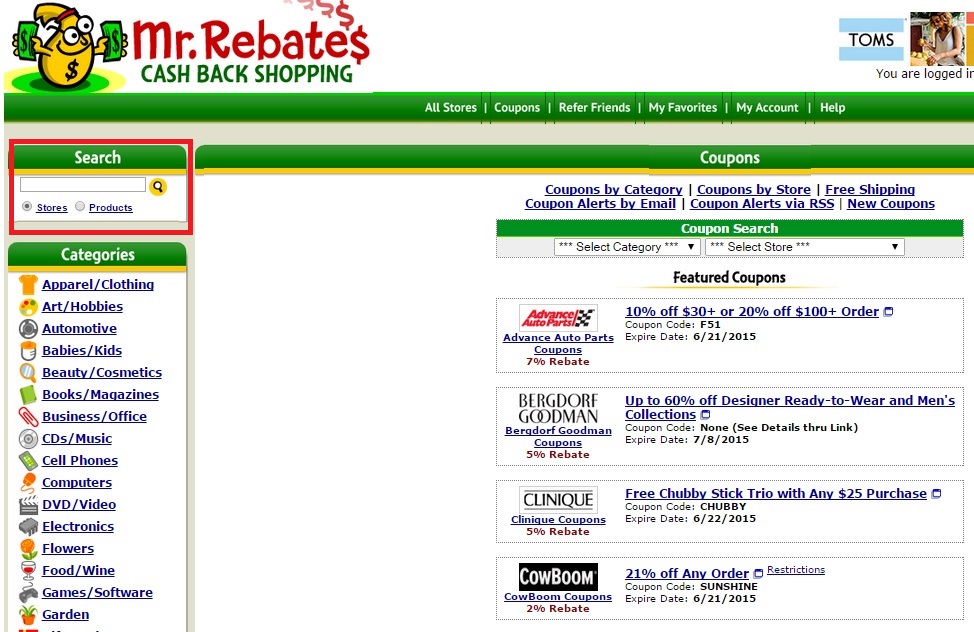Open the Restrictions link for CowBoom
This screenshot has width=974, height=632.
tap(796, 570)
